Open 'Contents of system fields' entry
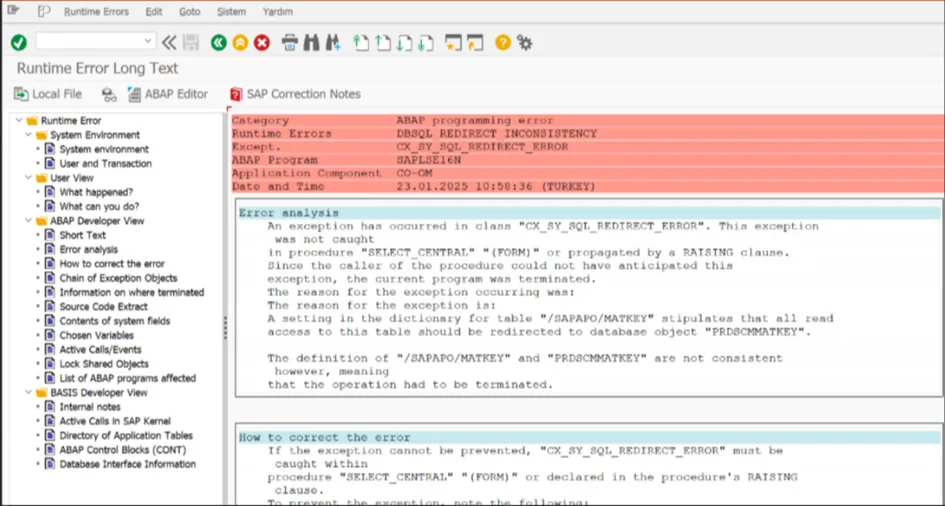 [x=115, y=321]
